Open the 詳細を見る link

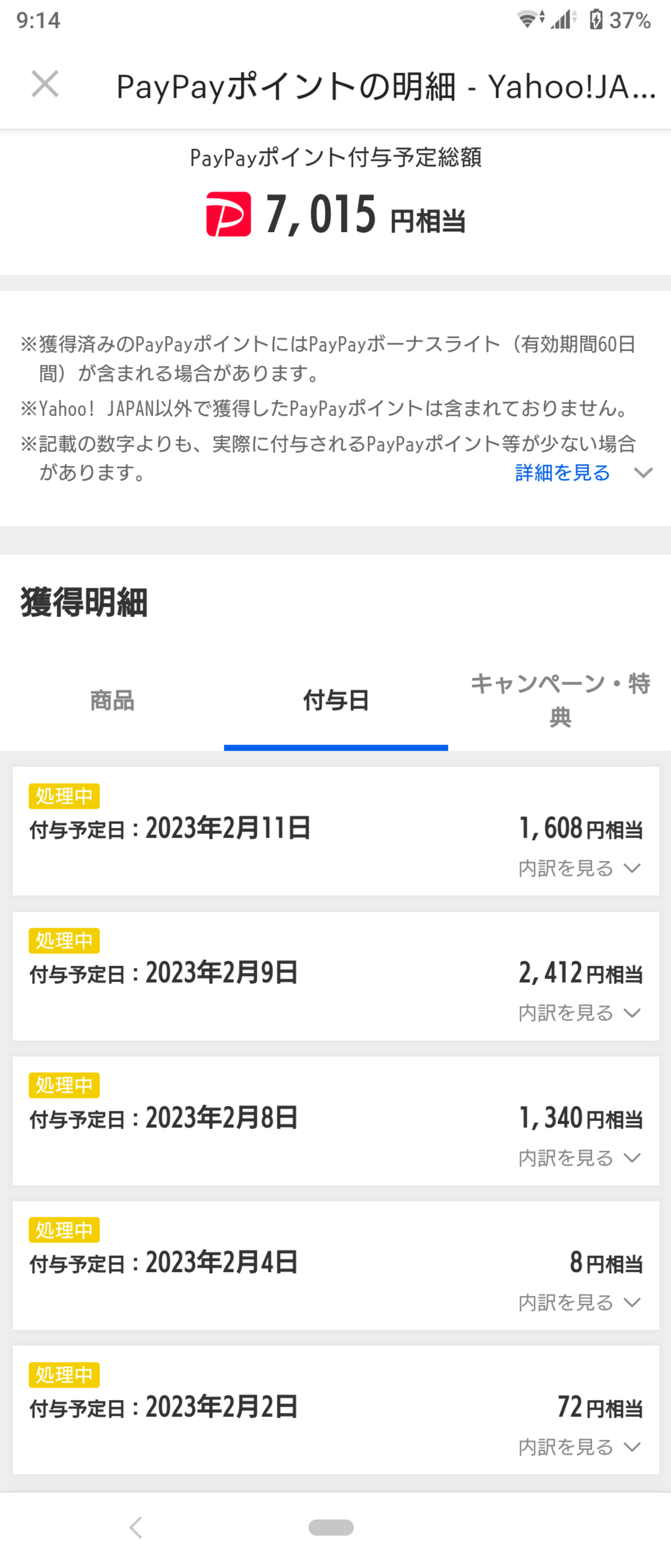click(562, 472)
